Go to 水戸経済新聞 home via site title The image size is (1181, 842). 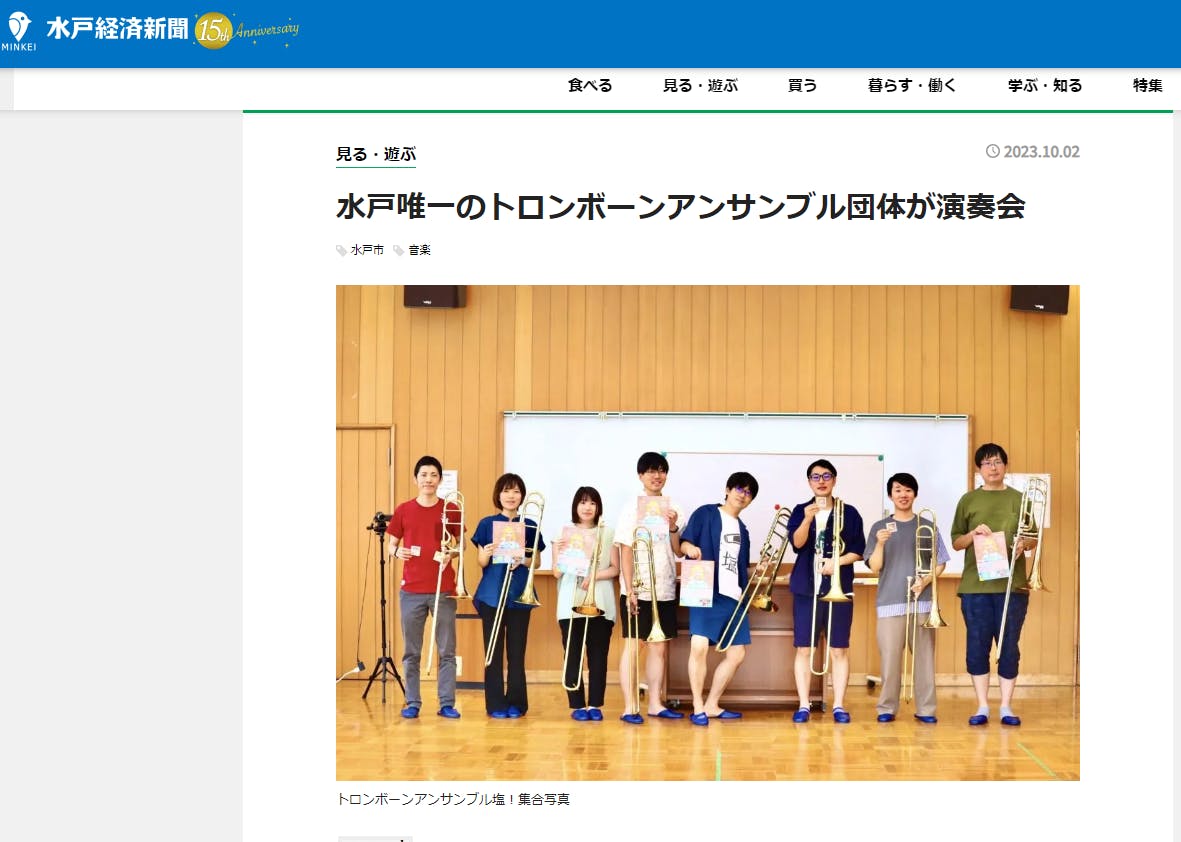[x=117, y=30]
